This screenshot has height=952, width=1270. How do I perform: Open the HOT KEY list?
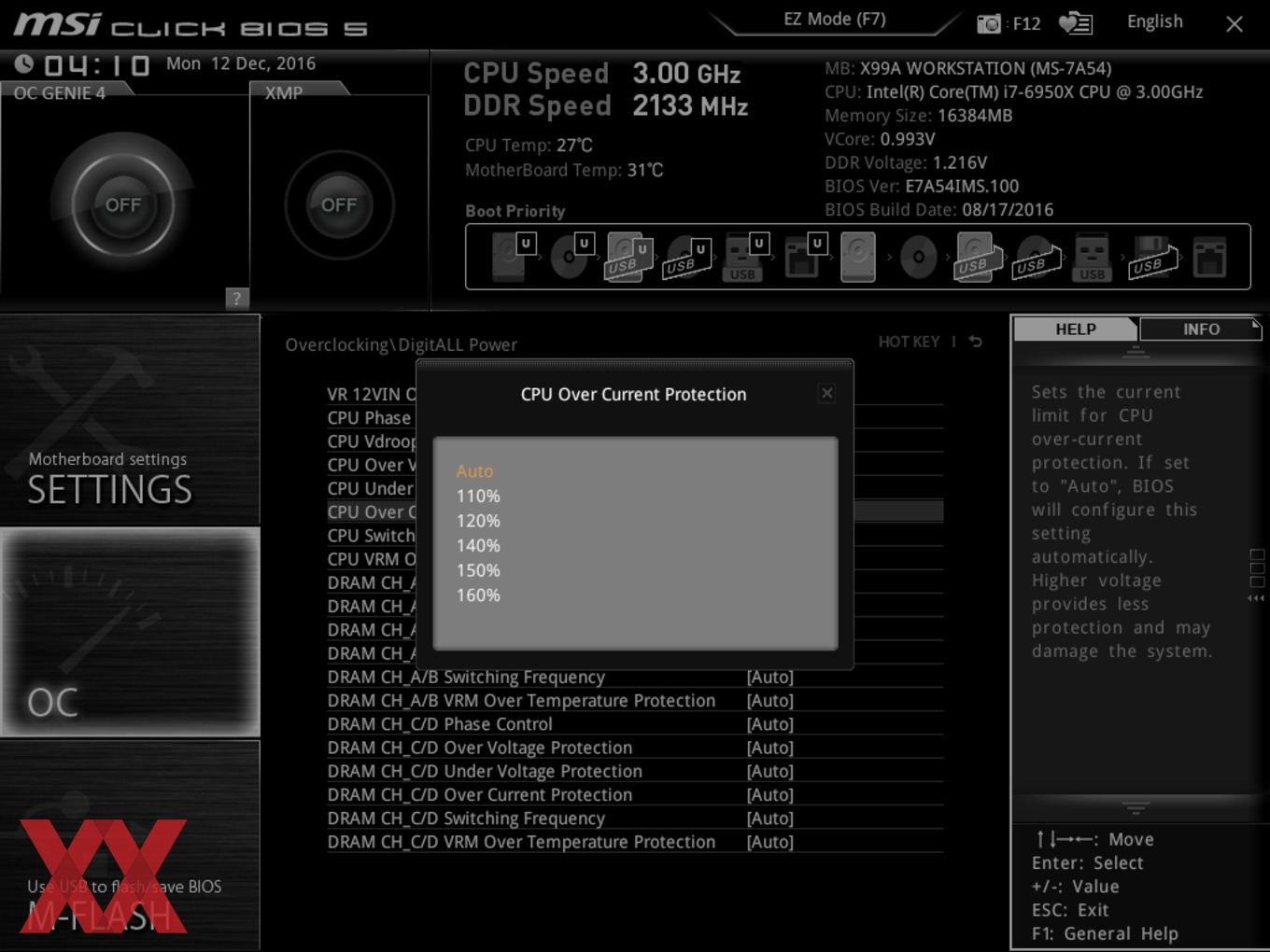pyautogui.click(x=909, y=342)
